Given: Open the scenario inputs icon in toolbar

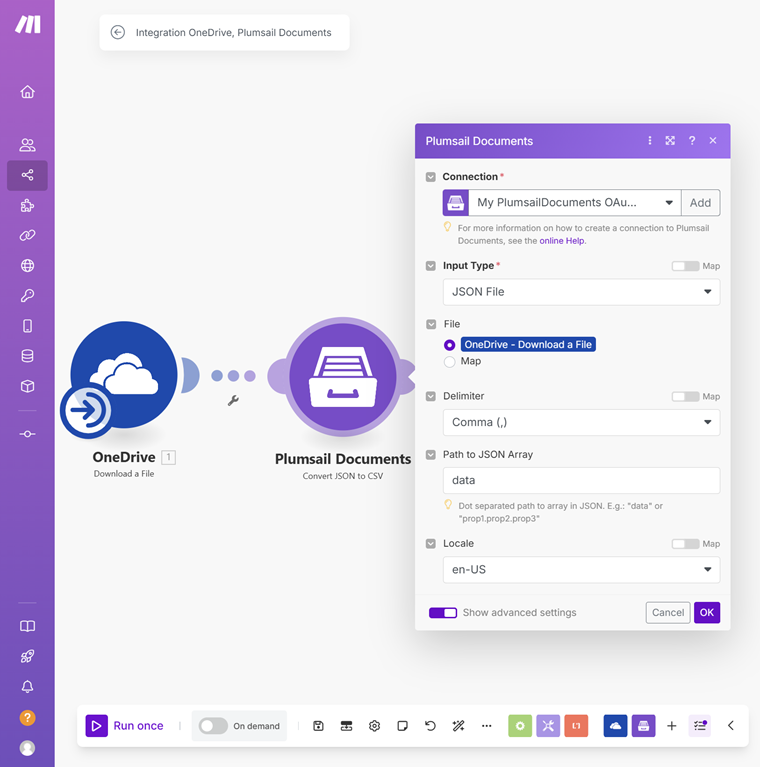Looking at the screenshot, I should click(x=346, y=726).
